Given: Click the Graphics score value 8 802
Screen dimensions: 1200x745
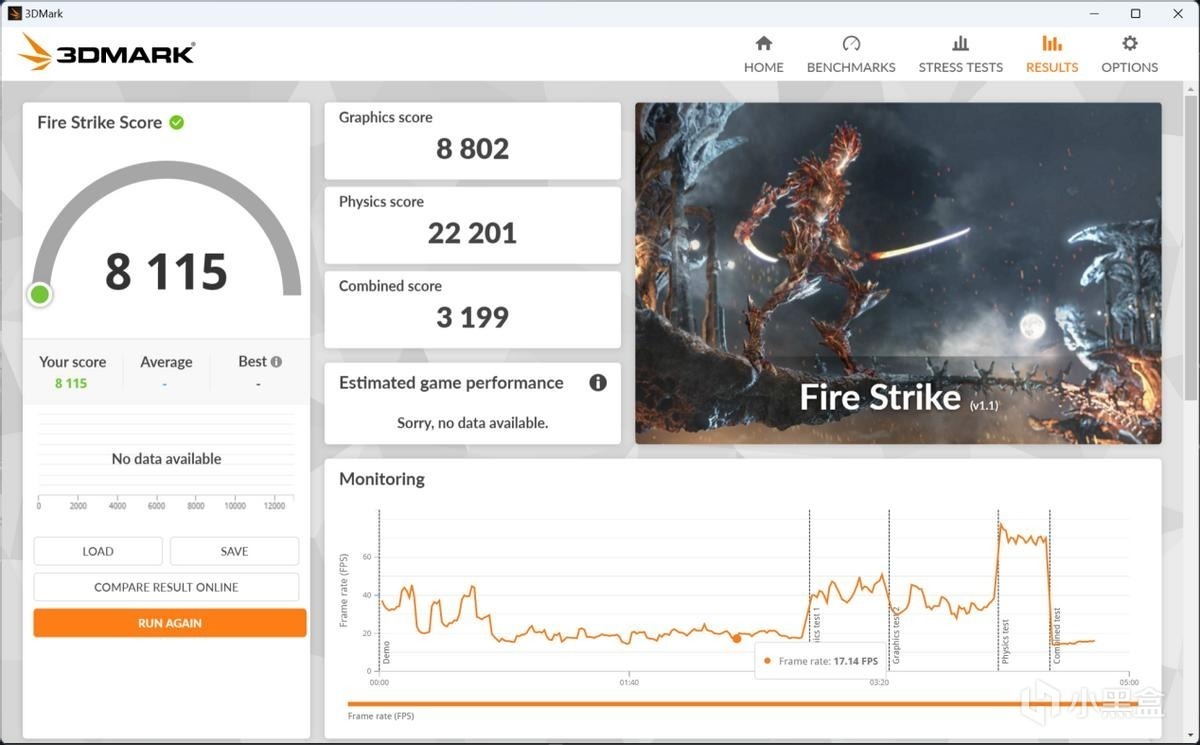Looking at the screenshot, I should pos(473,149).
